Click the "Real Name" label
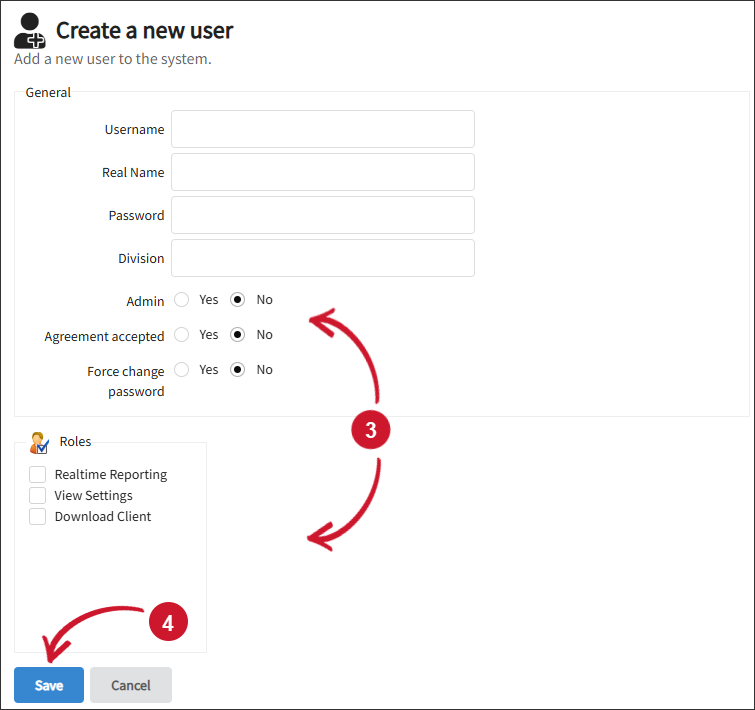 [133, 172]
